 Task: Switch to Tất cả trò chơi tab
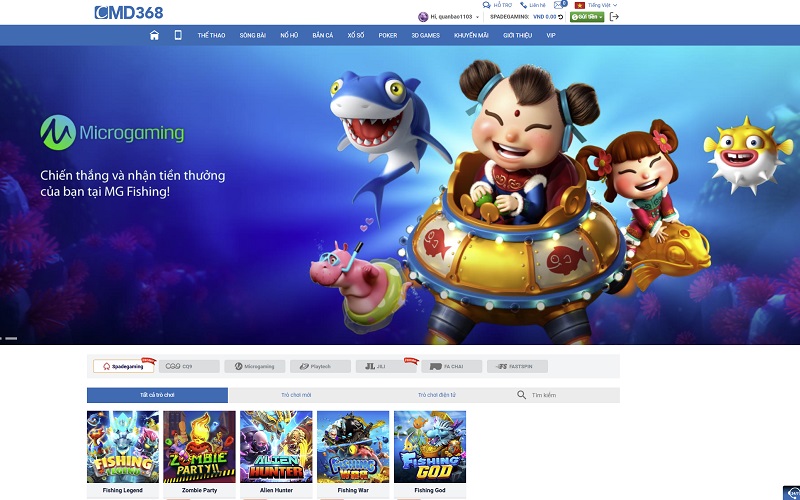tap(157, 395)
